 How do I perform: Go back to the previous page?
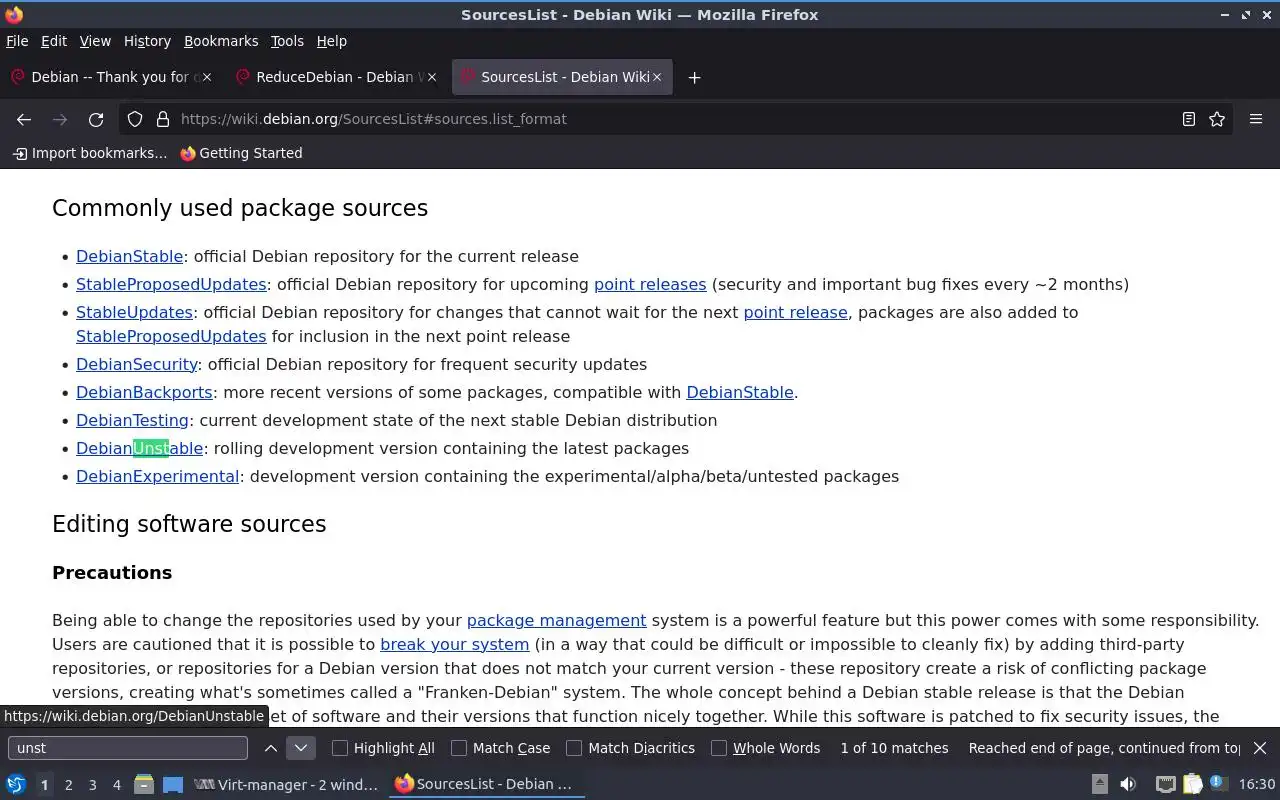pyautogui.click(x=24, y=119)
